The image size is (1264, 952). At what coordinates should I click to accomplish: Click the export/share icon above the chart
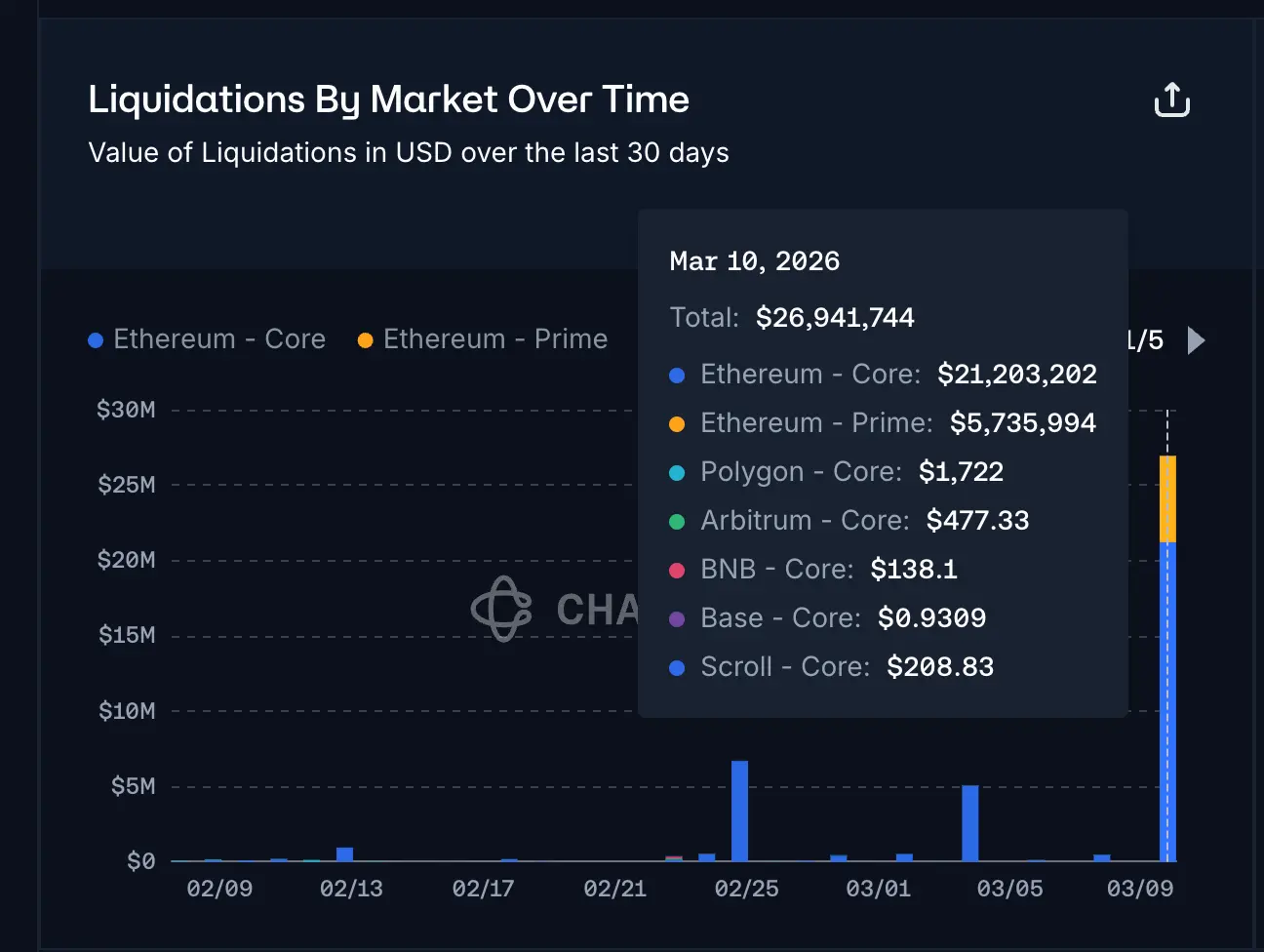click(x=1171, y=99)
